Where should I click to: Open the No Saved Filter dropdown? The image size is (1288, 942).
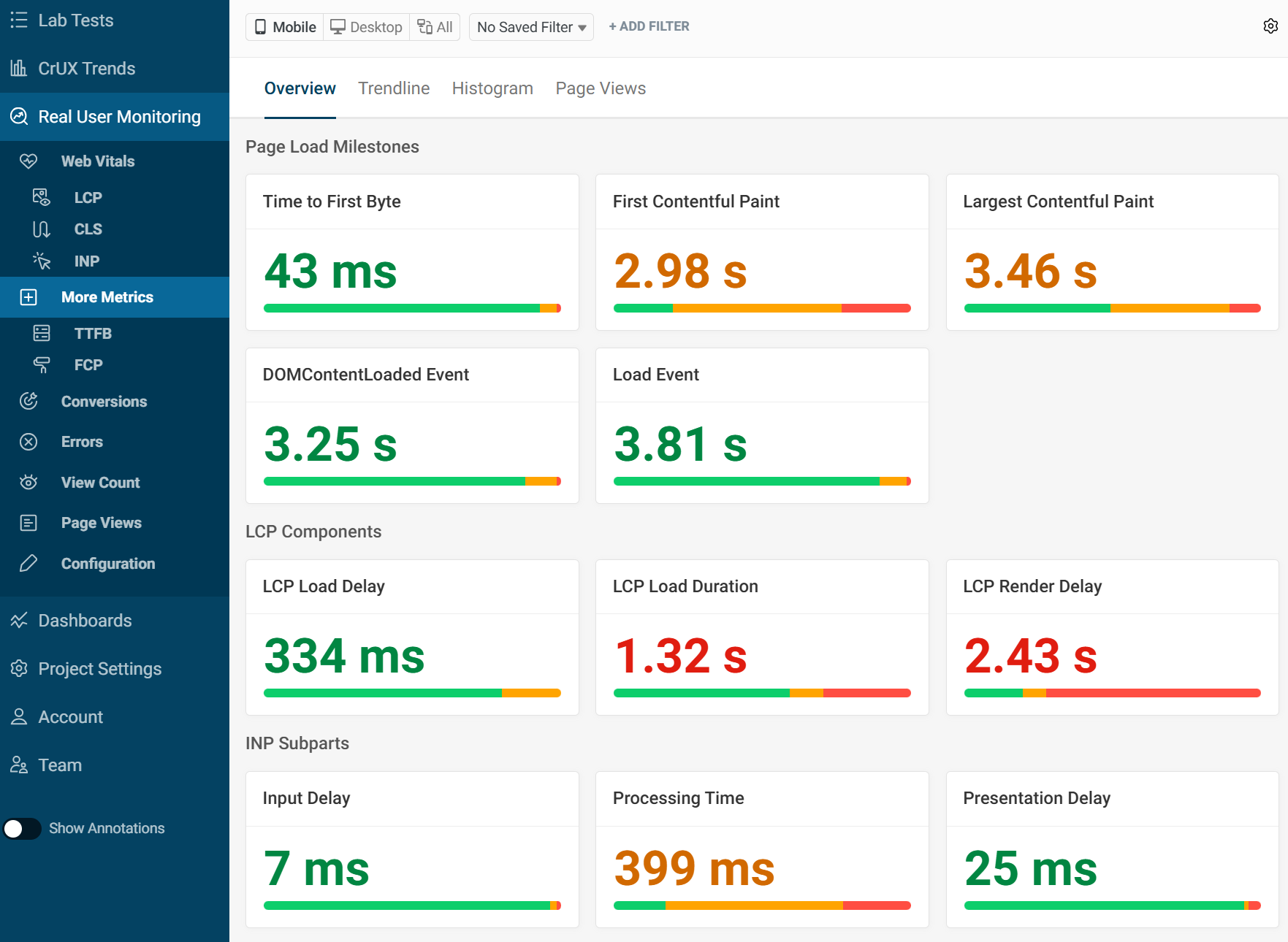coord(530,26)
